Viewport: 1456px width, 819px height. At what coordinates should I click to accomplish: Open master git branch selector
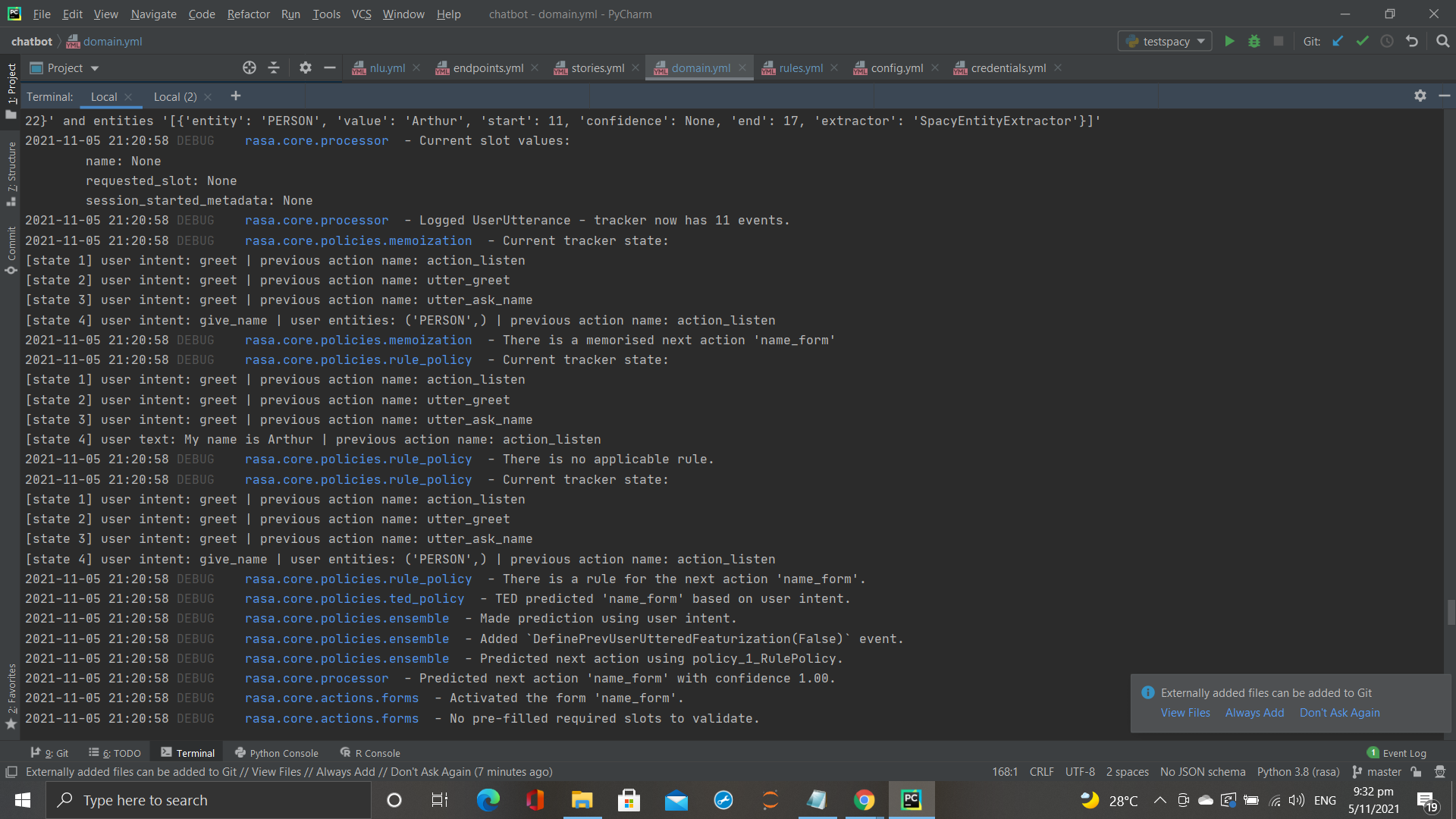pyautogui.click(x=1377, y=772)
